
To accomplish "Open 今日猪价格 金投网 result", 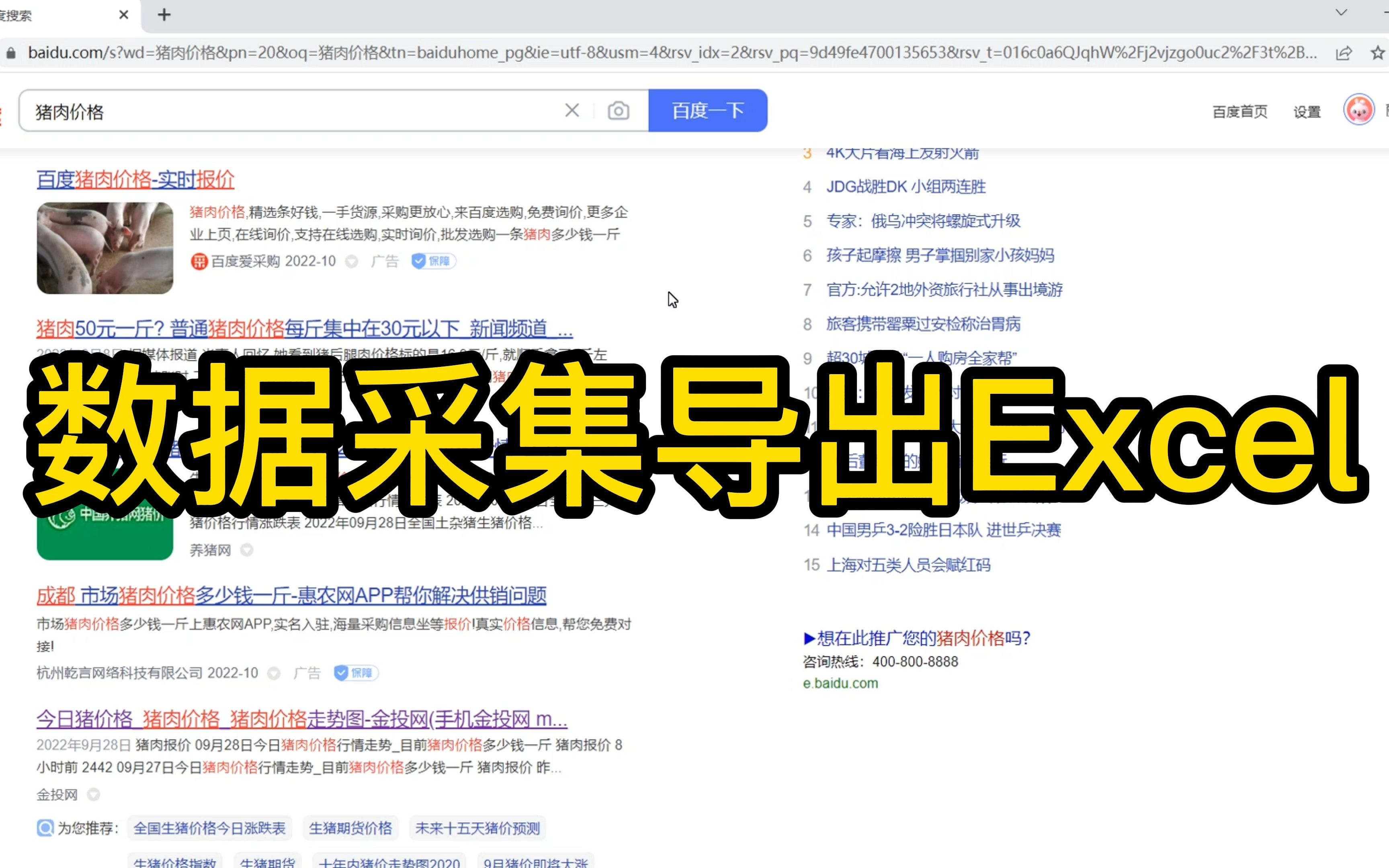I will point(302,719).
